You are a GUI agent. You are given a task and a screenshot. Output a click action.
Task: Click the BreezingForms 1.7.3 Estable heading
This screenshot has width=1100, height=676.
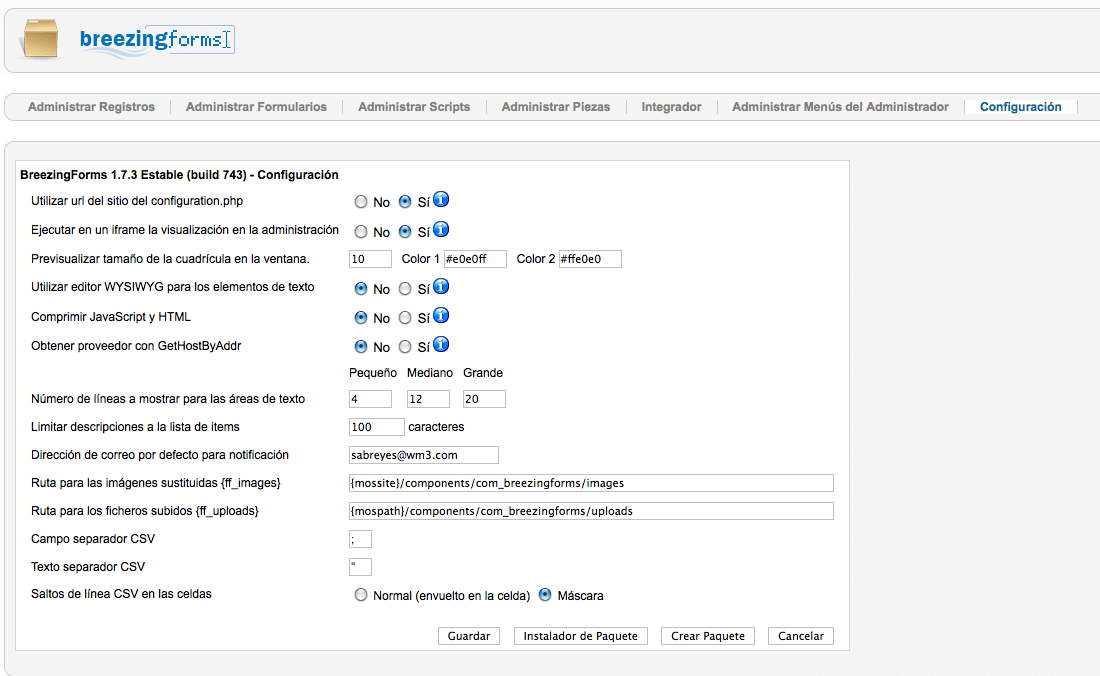click(179, 175)
